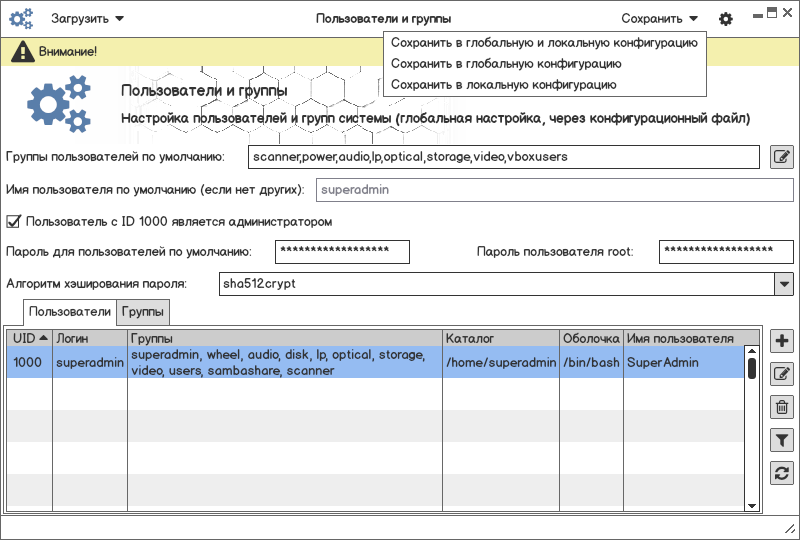Open the default groups editor pencil icon

782,157
